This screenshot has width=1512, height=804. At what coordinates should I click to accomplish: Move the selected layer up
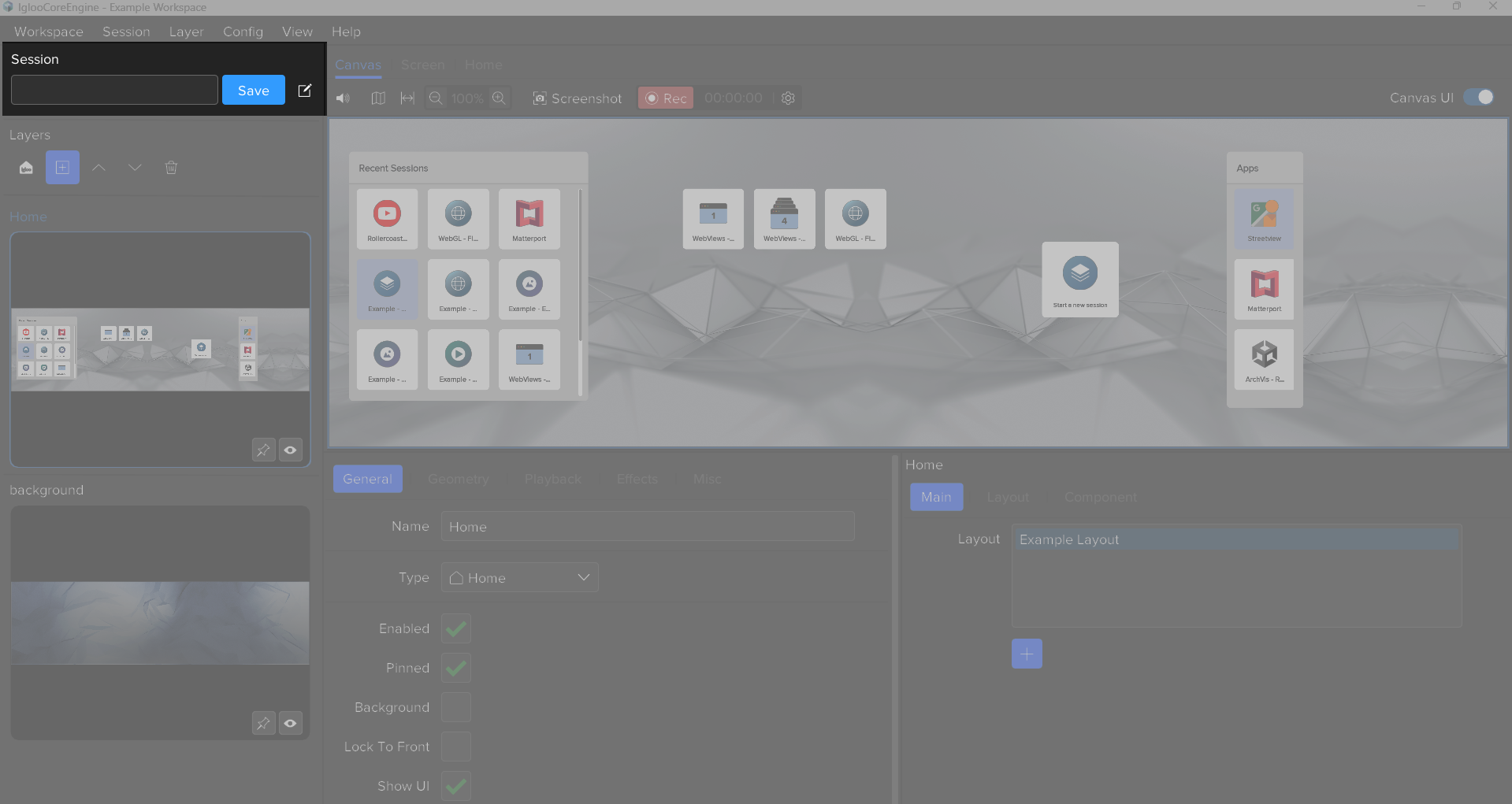98,167
